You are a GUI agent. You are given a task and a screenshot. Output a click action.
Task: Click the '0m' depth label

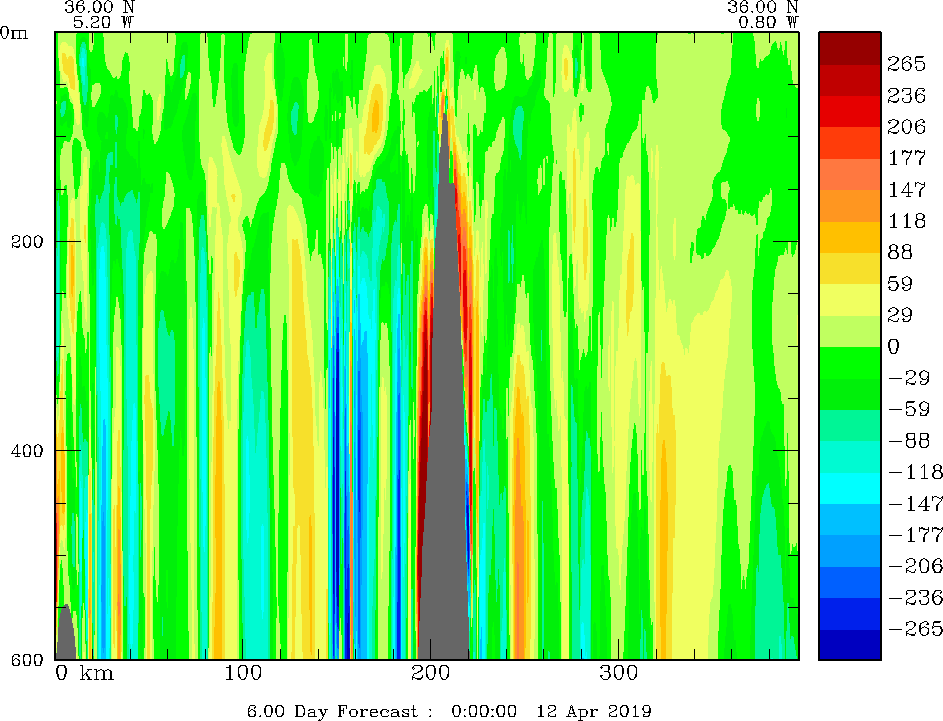click(x=14, y=32)
